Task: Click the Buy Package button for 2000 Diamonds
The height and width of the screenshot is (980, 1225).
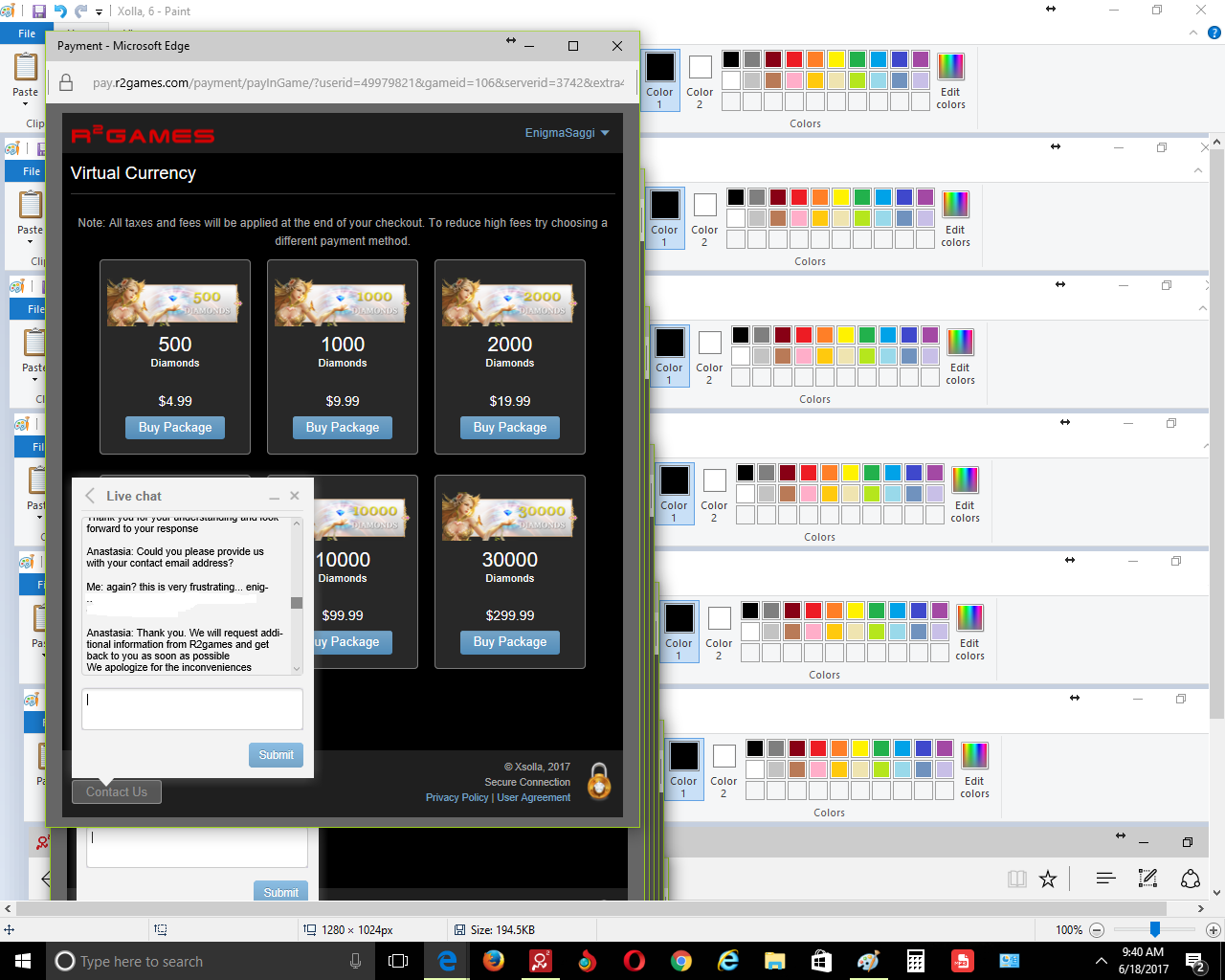Action: point(510,428)
